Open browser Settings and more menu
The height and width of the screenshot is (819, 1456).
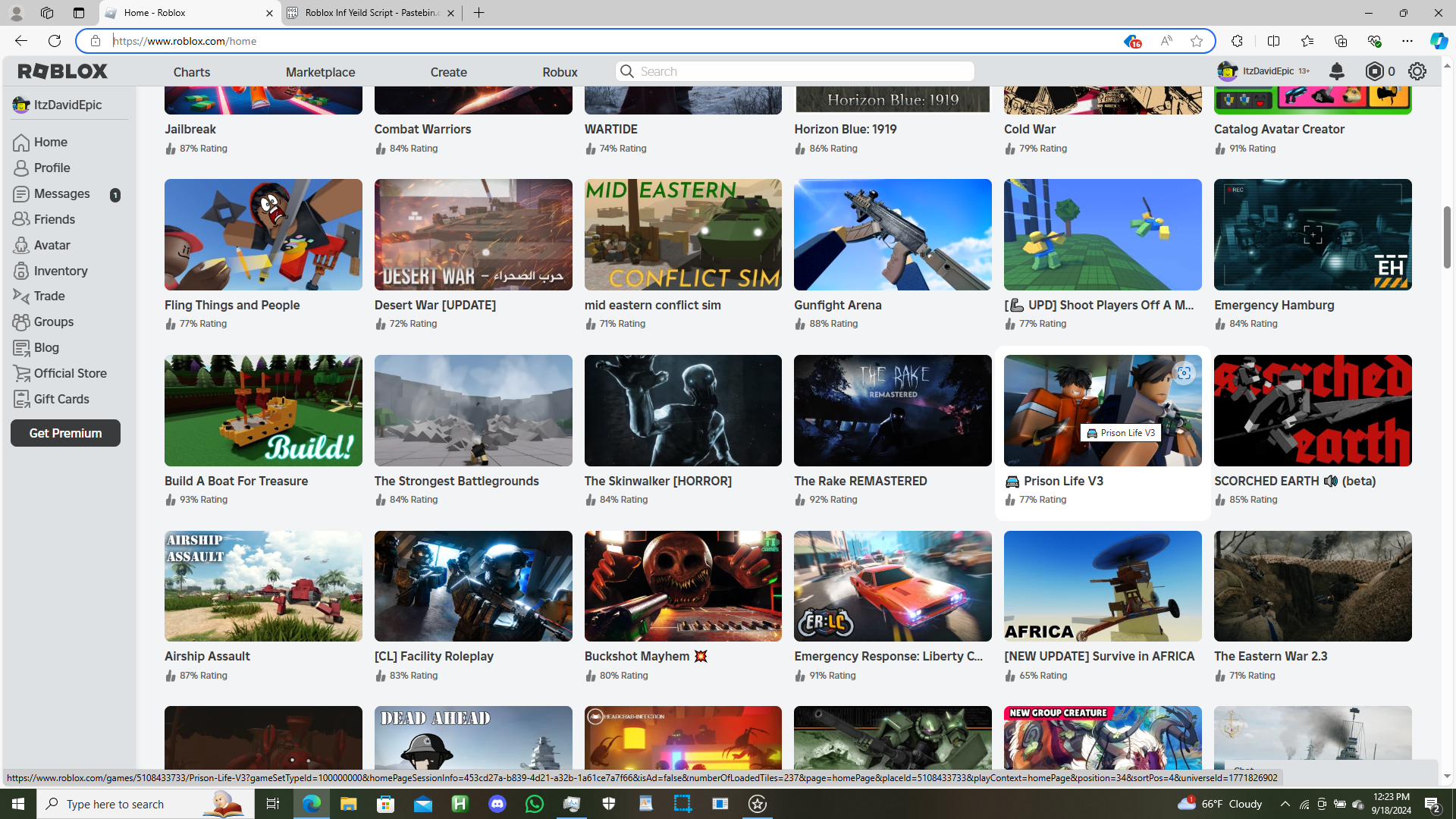click(1407, 41)
